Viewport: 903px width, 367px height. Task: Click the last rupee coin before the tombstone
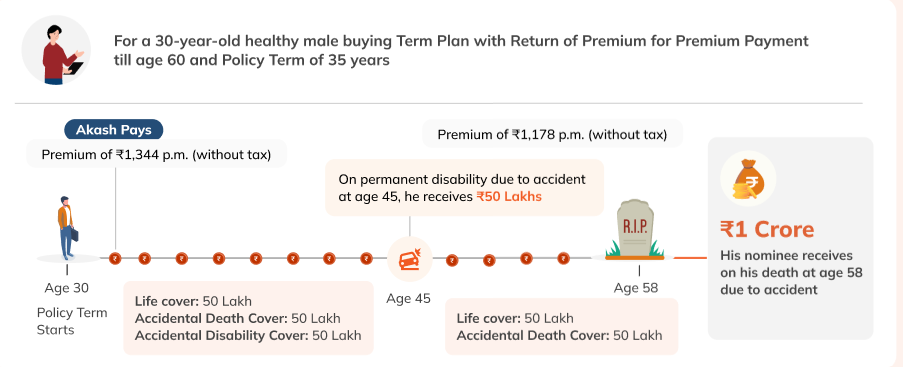563,259
